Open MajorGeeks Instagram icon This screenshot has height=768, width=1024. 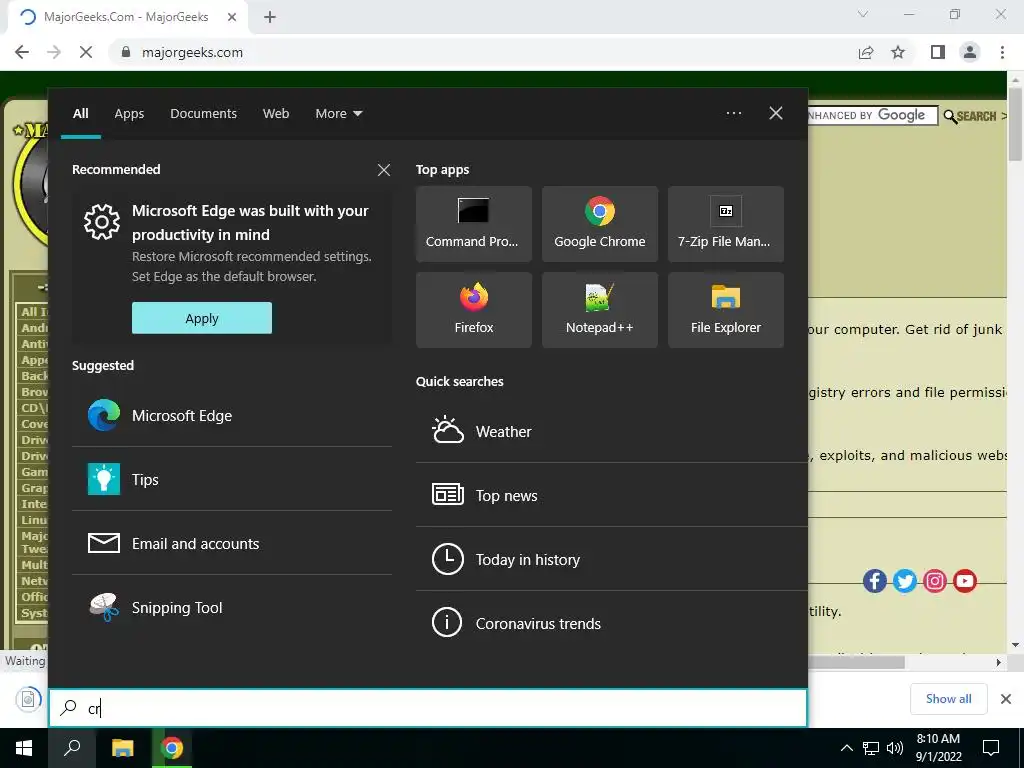click(935, 581)
